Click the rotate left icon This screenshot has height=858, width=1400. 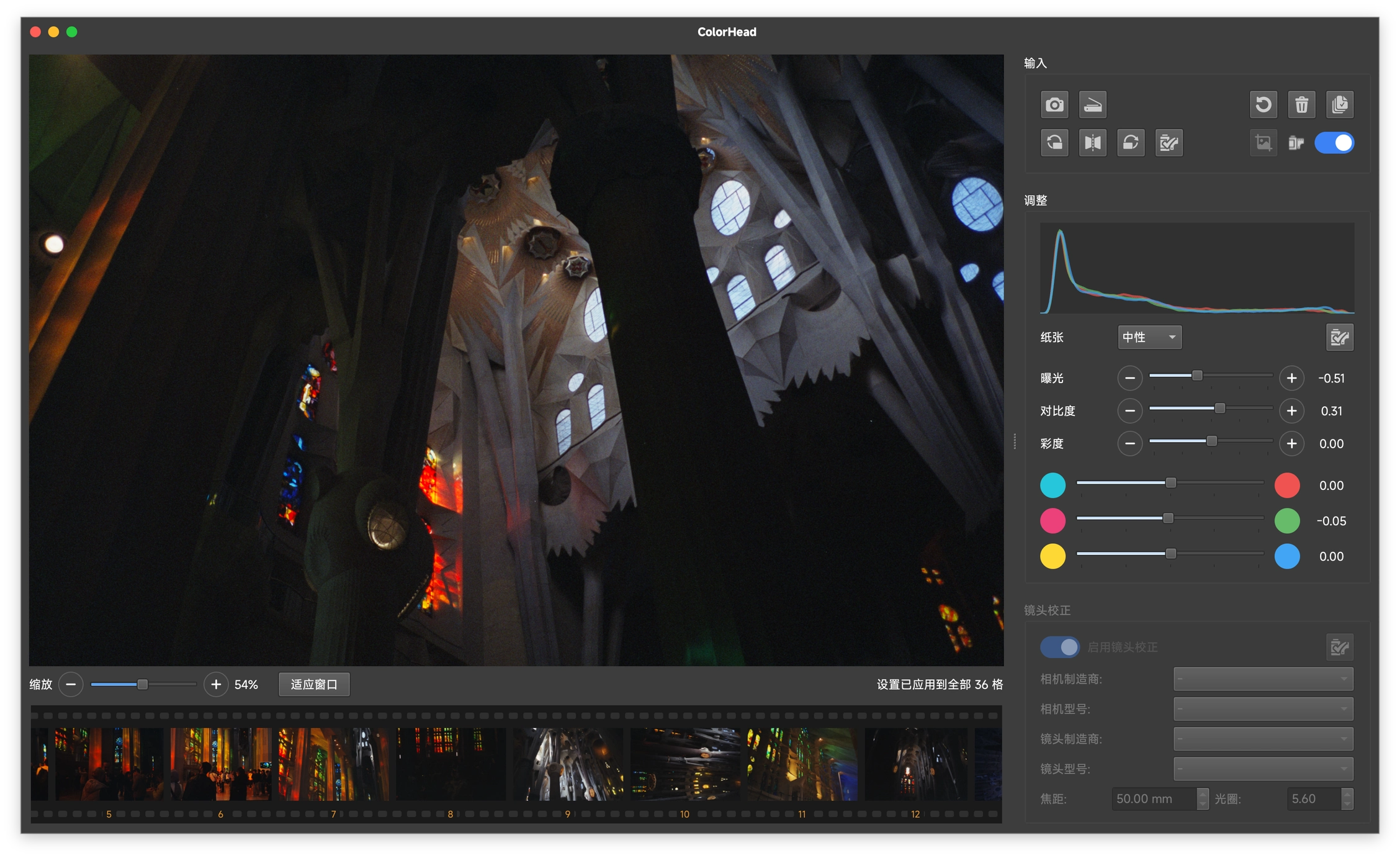pyautogui.click(x=1054, y=143)
